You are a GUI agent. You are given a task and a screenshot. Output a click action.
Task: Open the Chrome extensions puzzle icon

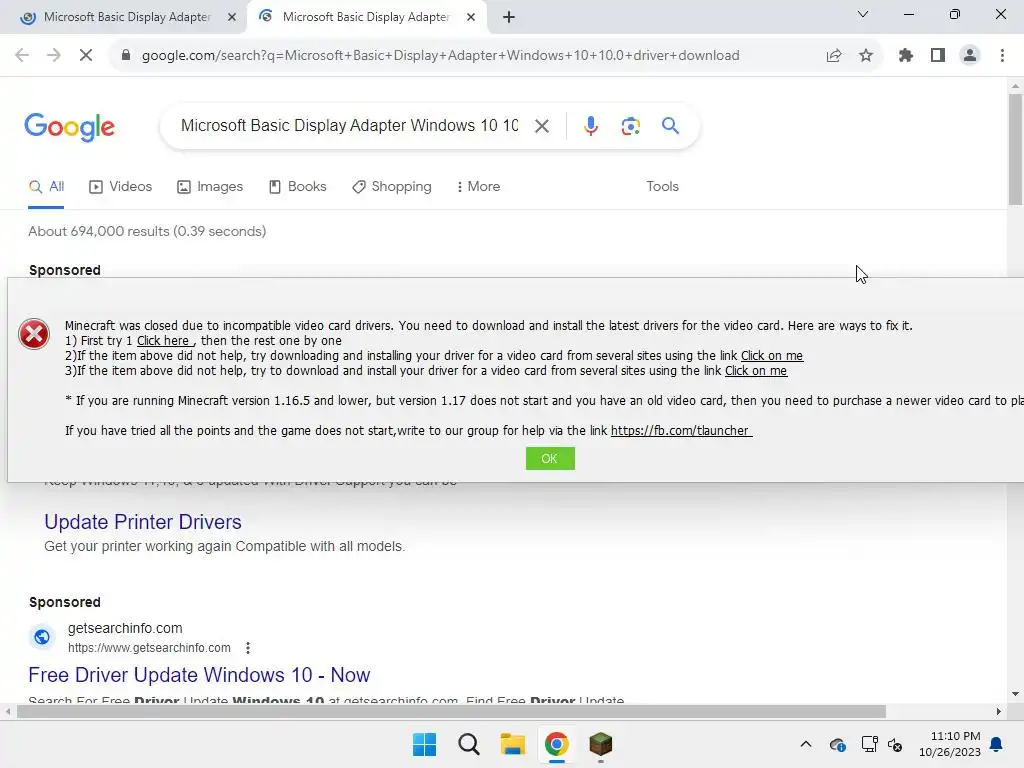tap(906, 56)
